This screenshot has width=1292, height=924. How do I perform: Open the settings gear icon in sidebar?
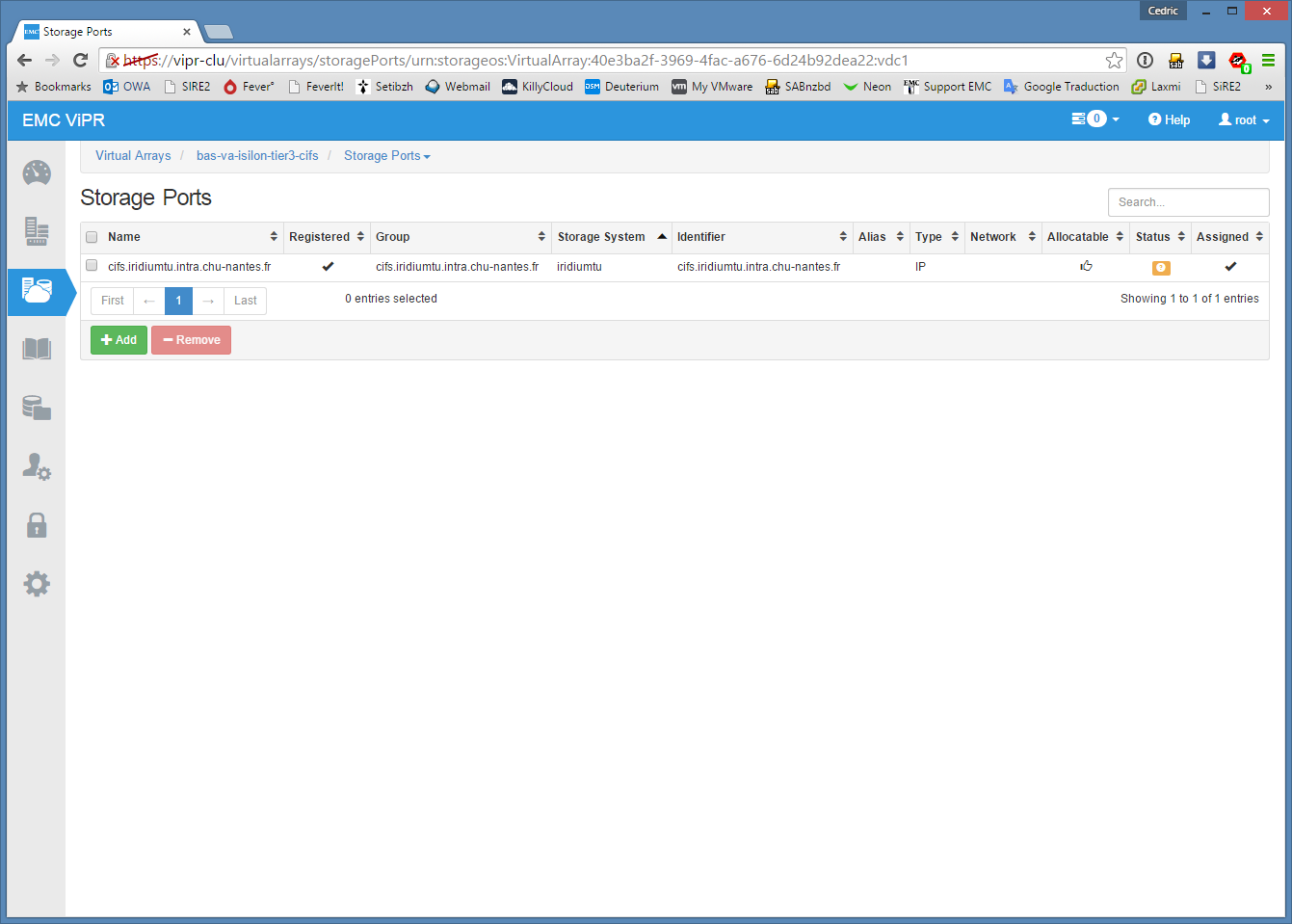click(x=37, y=584)
